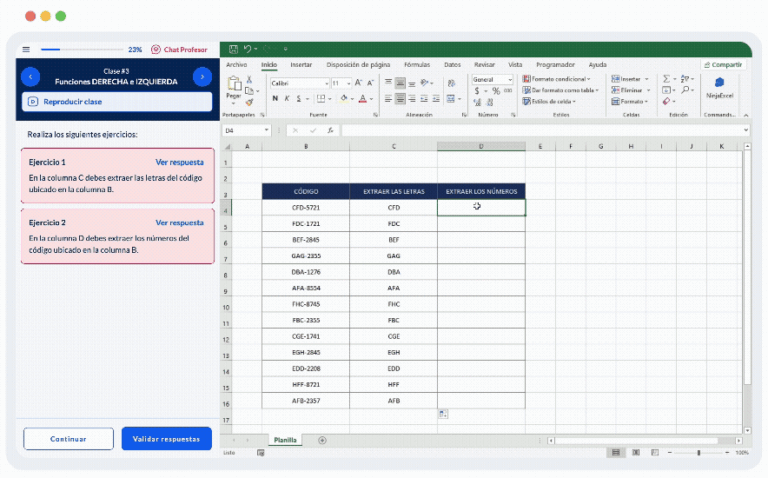Screen dimensions: 768x478
Task: Click the Cut scissors icon
Action: tap(249, 80)
